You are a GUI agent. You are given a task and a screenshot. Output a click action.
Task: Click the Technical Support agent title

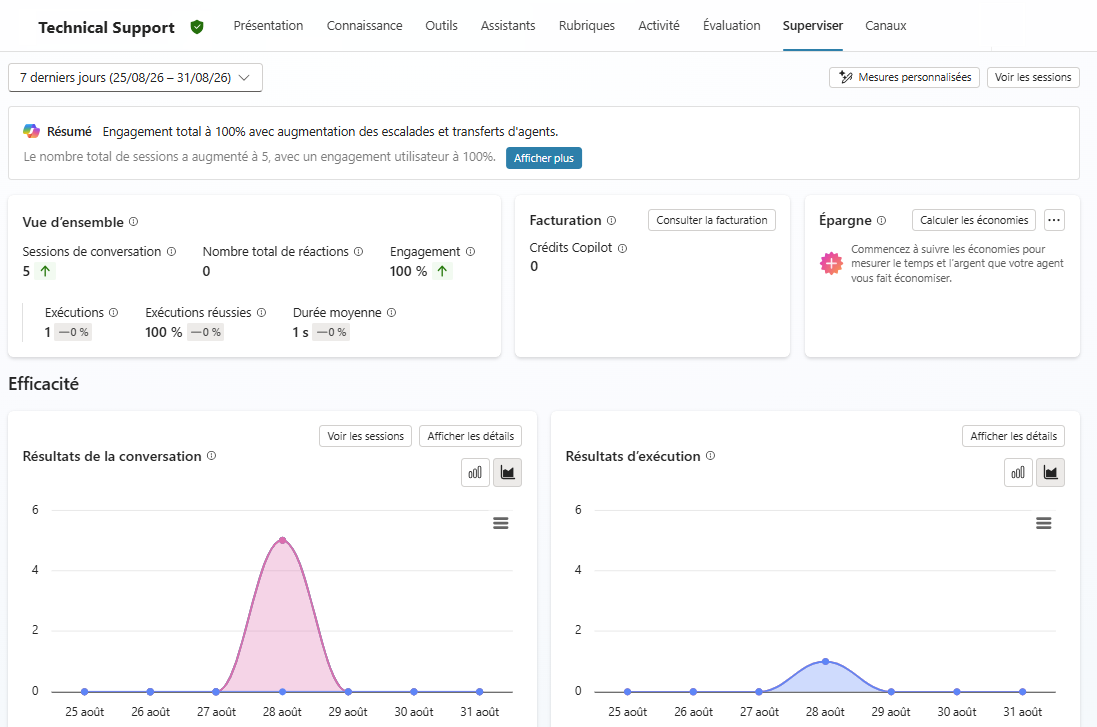(106, 27)
